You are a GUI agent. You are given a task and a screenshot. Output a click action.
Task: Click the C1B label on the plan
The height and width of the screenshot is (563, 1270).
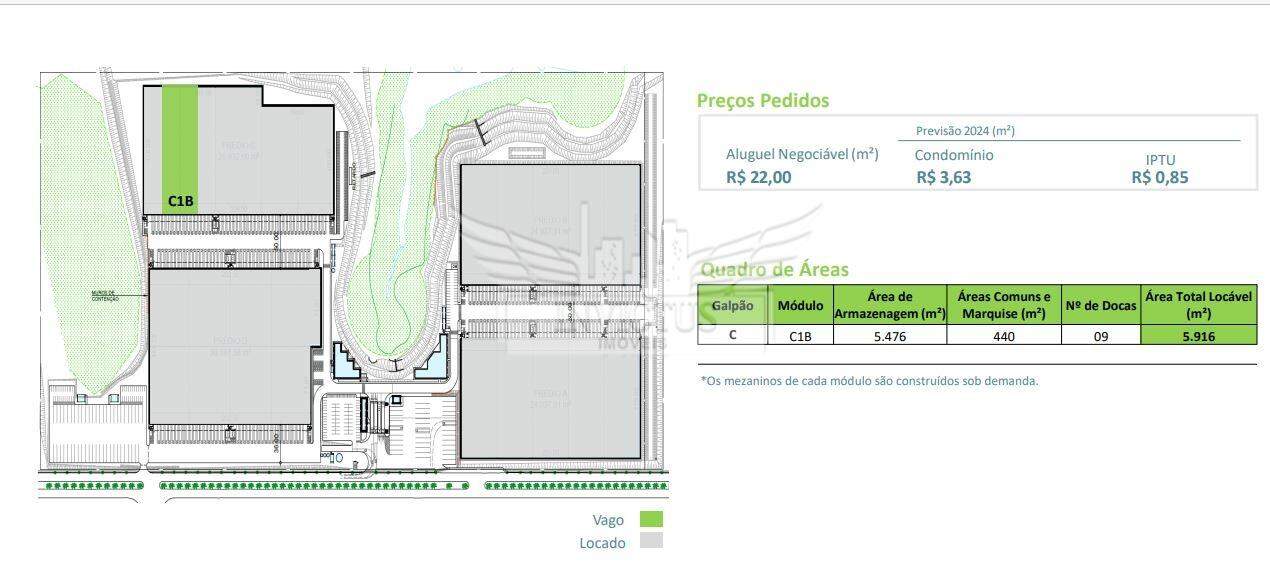[x=180, y=201]
